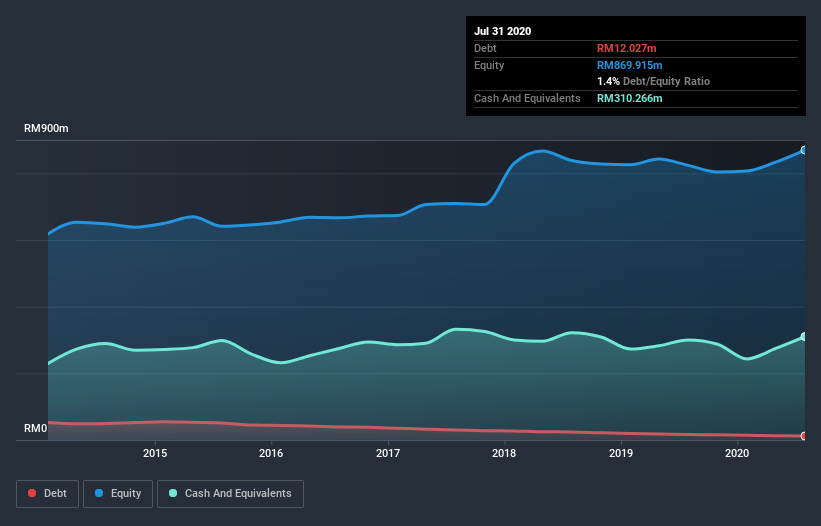This screenshot has height=526, width=821.
Task: Click the 2016 x-axis label
Action: [271, 453]
